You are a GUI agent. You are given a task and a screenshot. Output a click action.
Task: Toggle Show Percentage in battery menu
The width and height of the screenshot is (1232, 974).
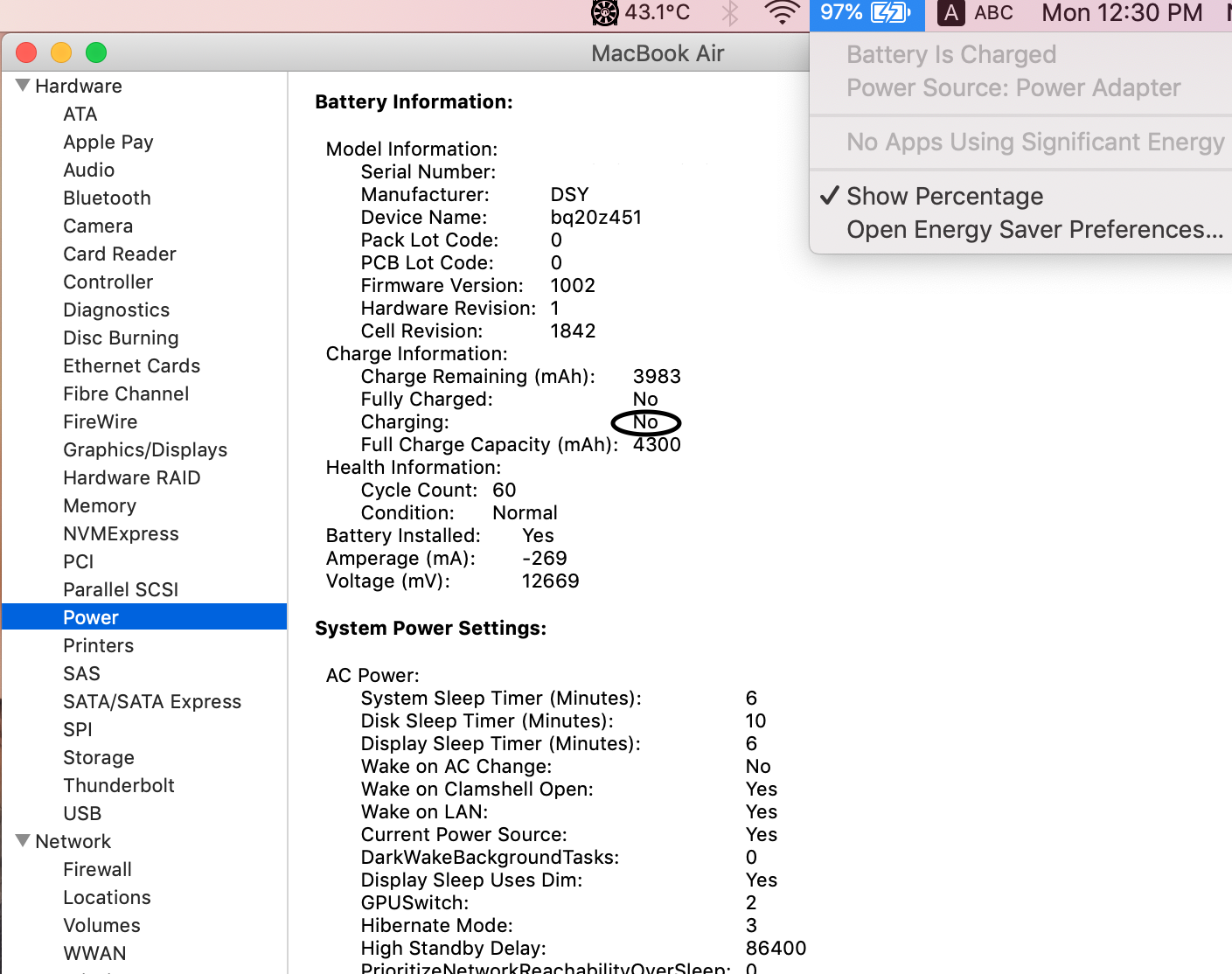coord(943,196)
